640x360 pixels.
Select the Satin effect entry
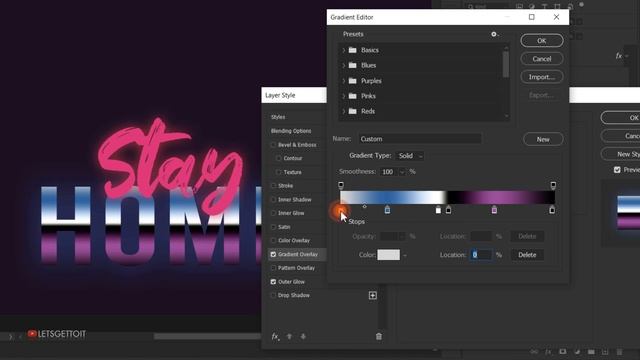click(284, 227)
